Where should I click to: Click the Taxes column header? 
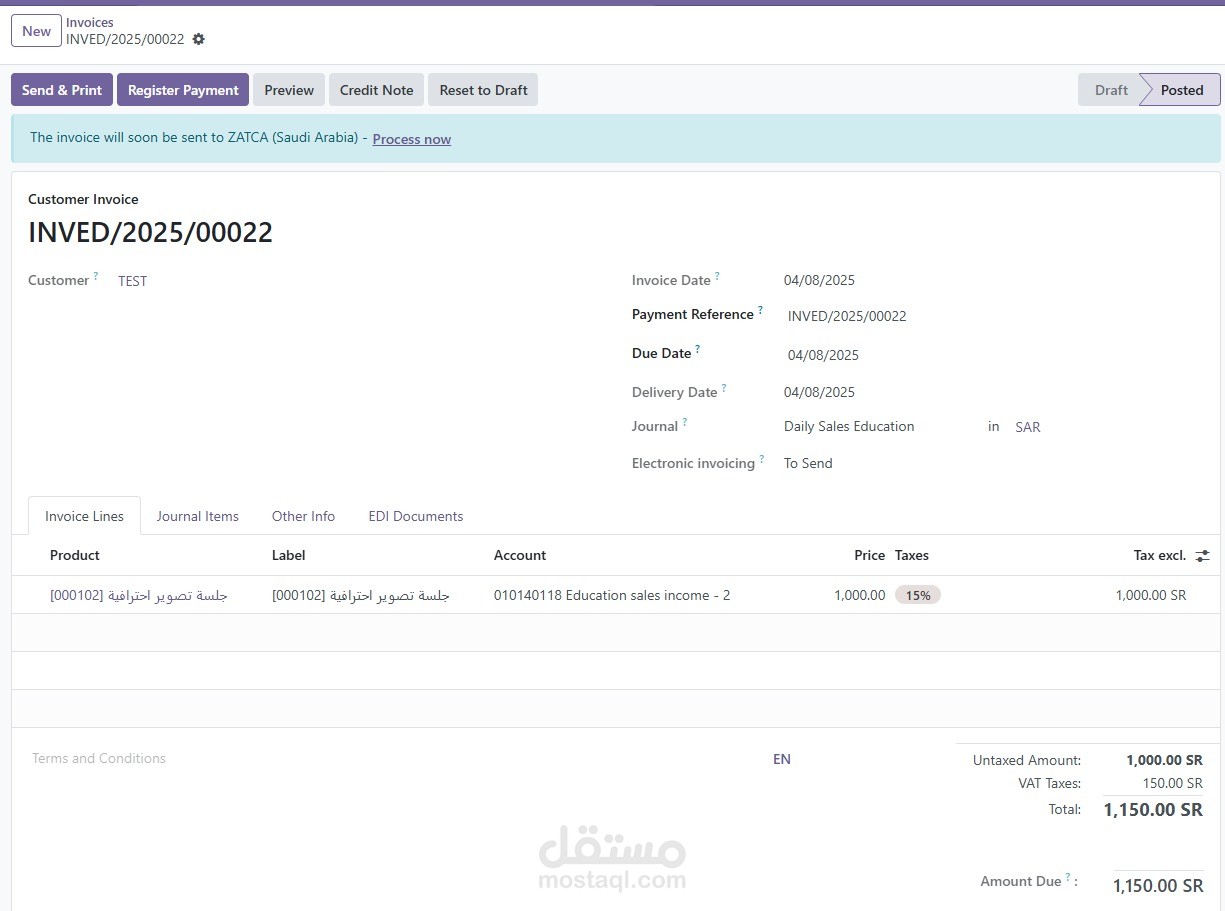(912, 555)
